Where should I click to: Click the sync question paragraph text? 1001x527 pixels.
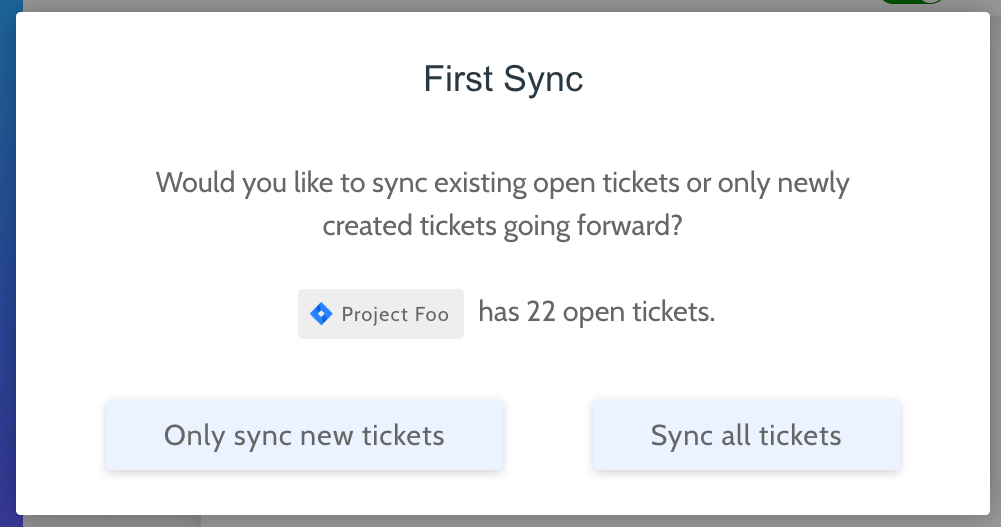(x=502, y=204)
